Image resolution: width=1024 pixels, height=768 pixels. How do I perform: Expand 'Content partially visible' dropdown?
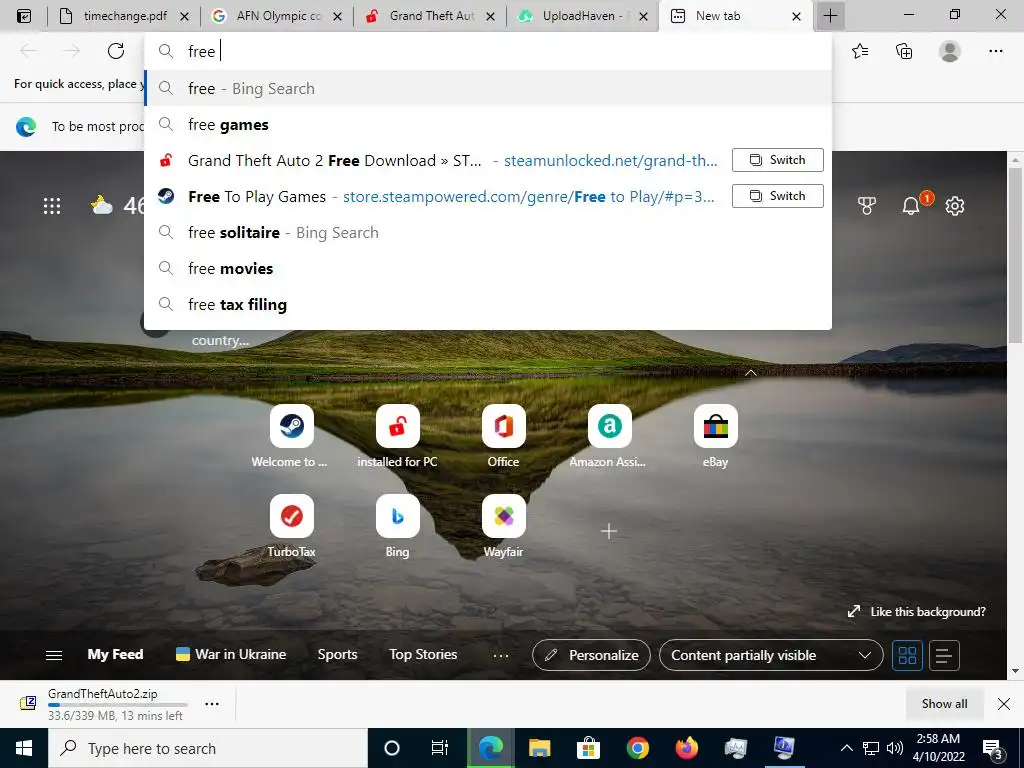pyautogui.click(x=771, y=655)
